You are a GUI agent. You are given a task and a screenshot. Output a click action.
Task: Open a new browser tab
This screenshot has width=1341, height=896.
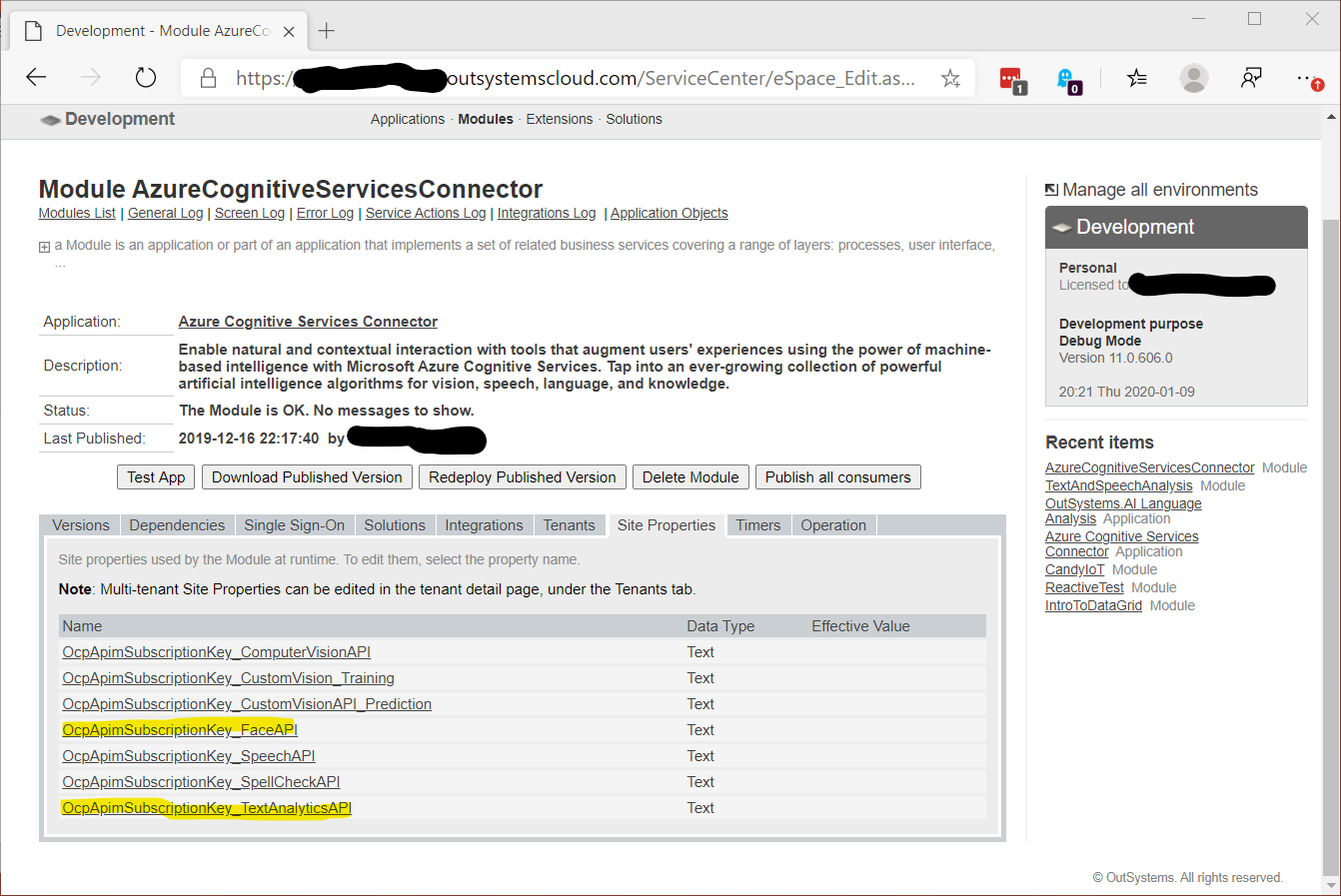point(326,31)
